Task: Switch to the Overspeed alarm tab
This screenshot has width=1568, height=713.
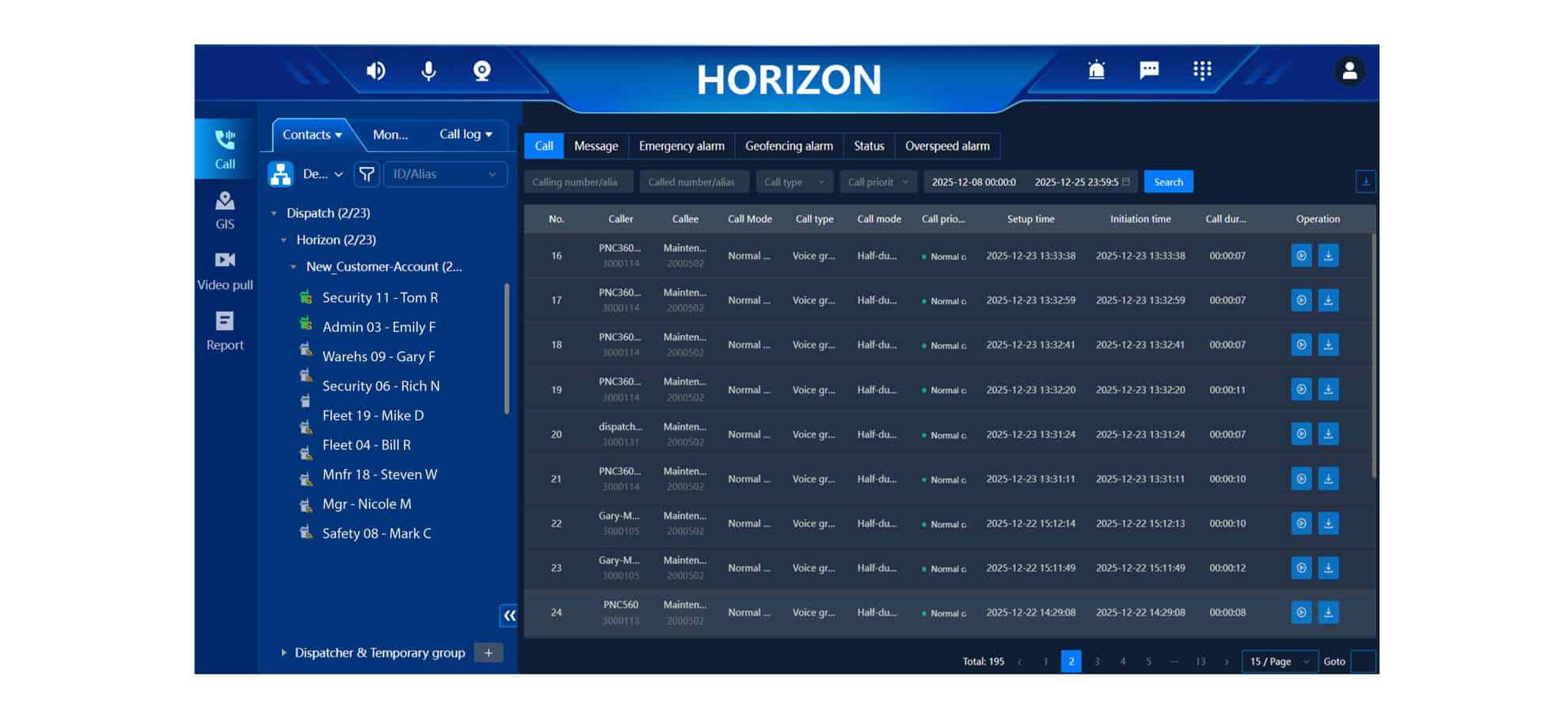Action: (x=947, y=146)
